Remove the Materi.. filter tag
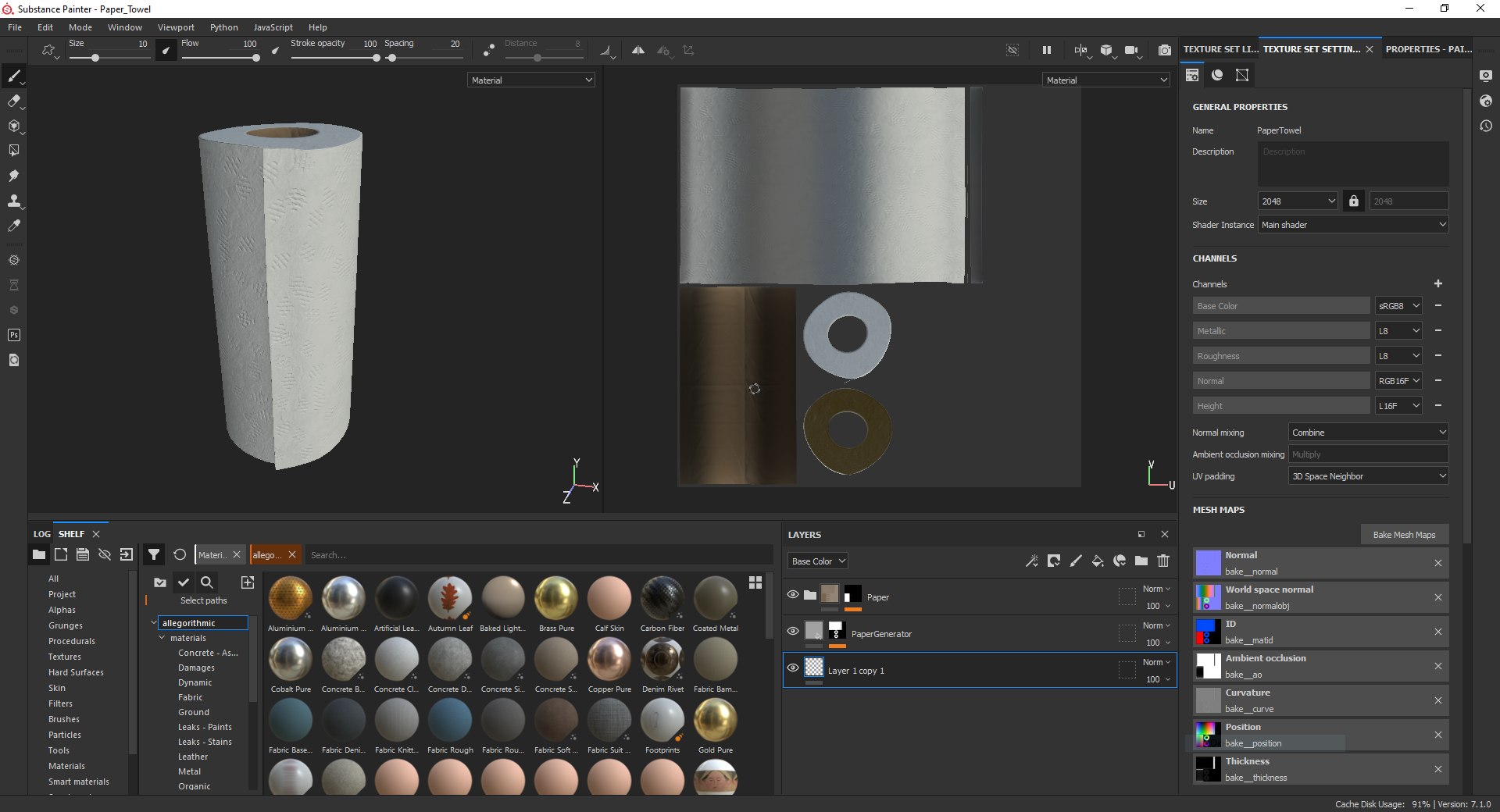 pyautogui.click(x=236, y=554)
